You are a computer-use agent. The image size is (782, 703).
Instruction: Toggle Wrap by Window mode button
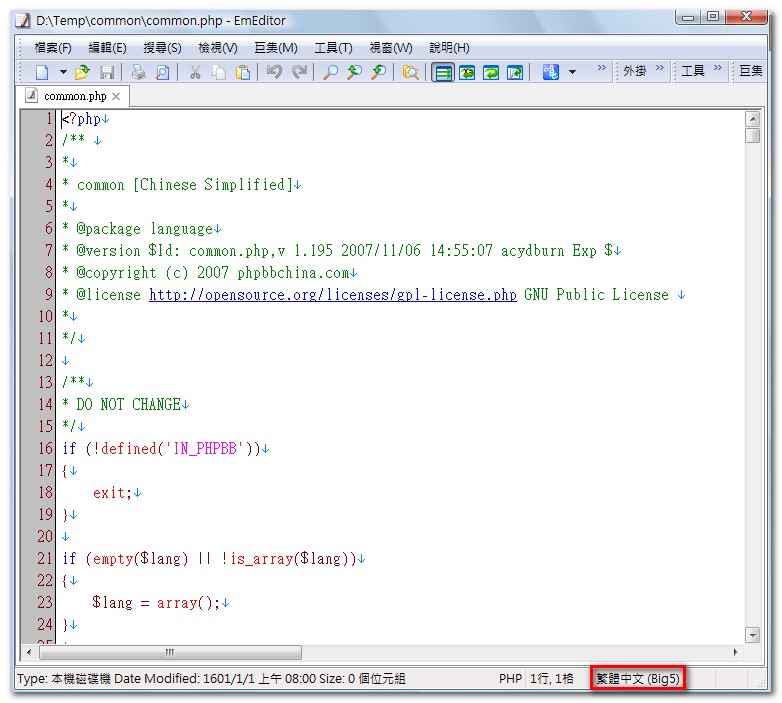point(491,73)
